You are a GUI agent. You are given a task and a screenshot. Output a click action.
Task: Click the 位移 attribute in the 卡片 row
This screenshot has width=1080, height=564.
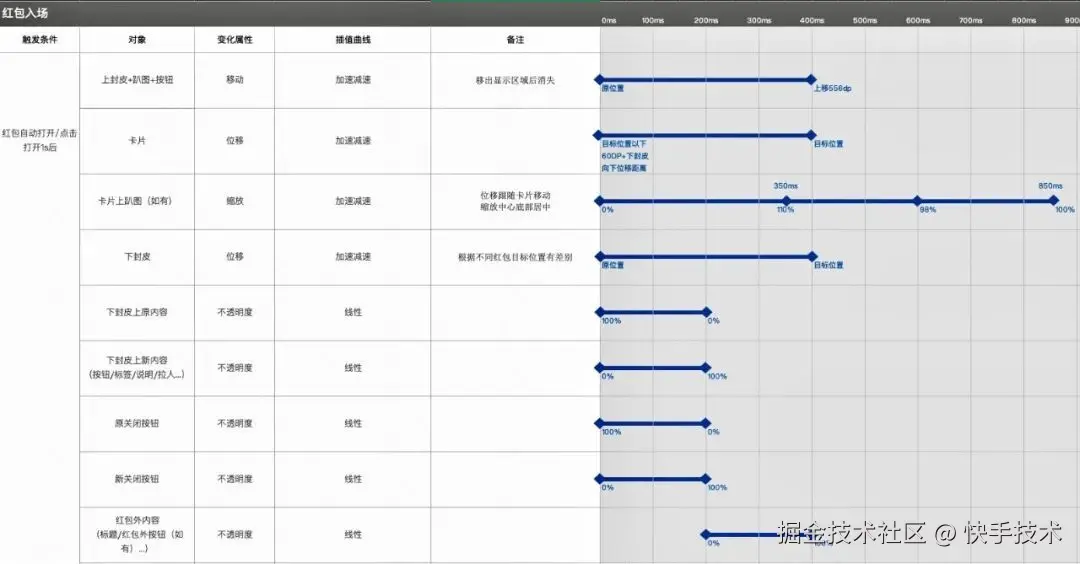pyautogui.click(x=235, y=140)
